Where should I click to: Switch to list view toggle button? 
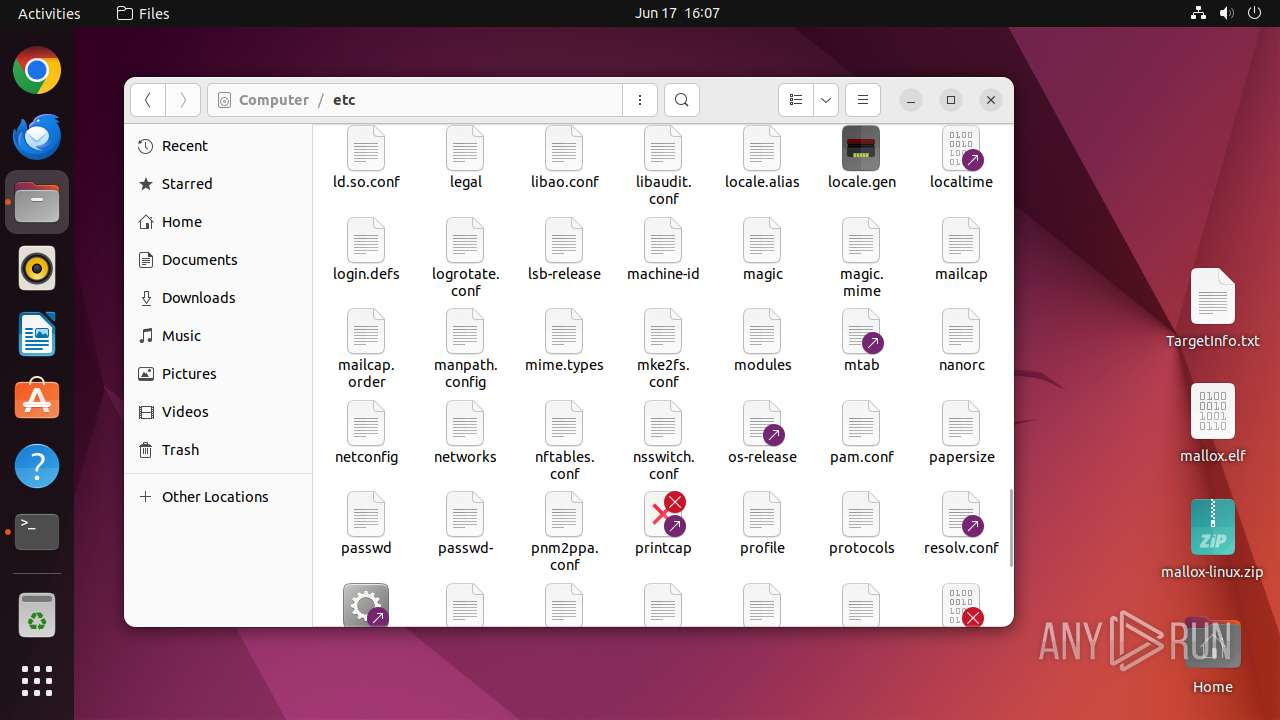[796, 100]
